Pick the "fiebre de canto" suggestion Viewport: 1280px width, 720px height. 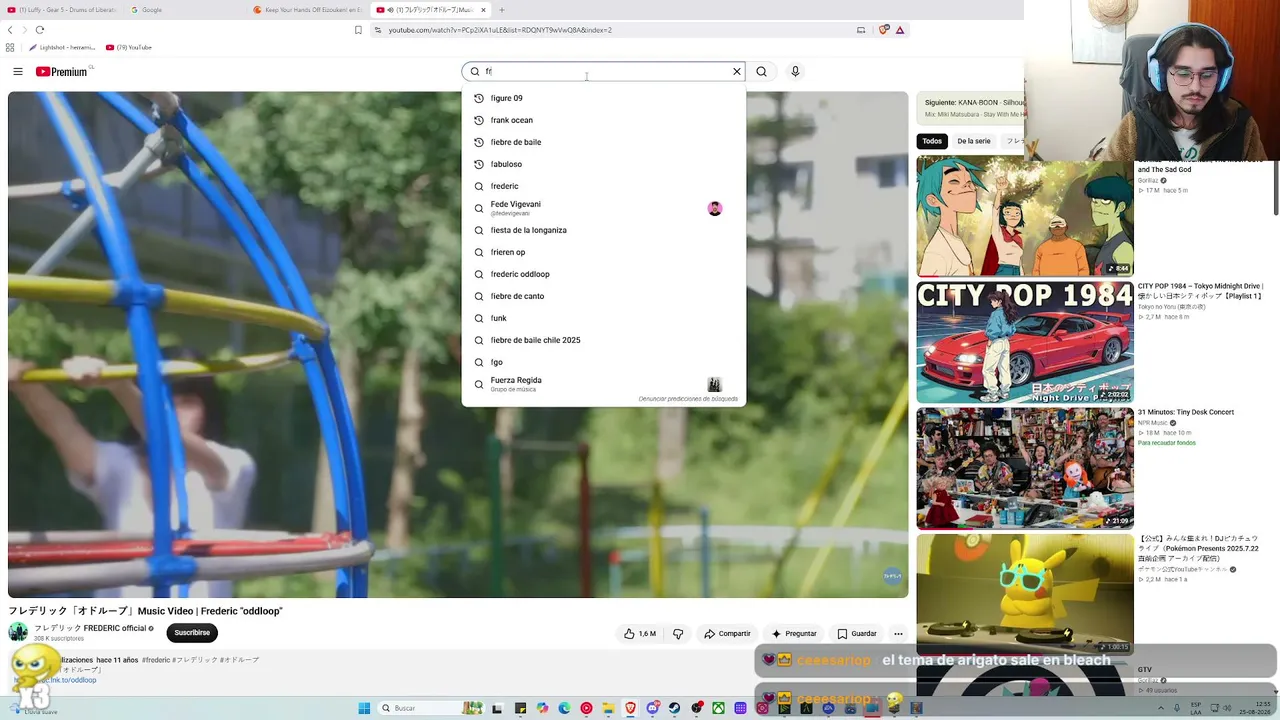pyautogui.click(x=604, y=296)
